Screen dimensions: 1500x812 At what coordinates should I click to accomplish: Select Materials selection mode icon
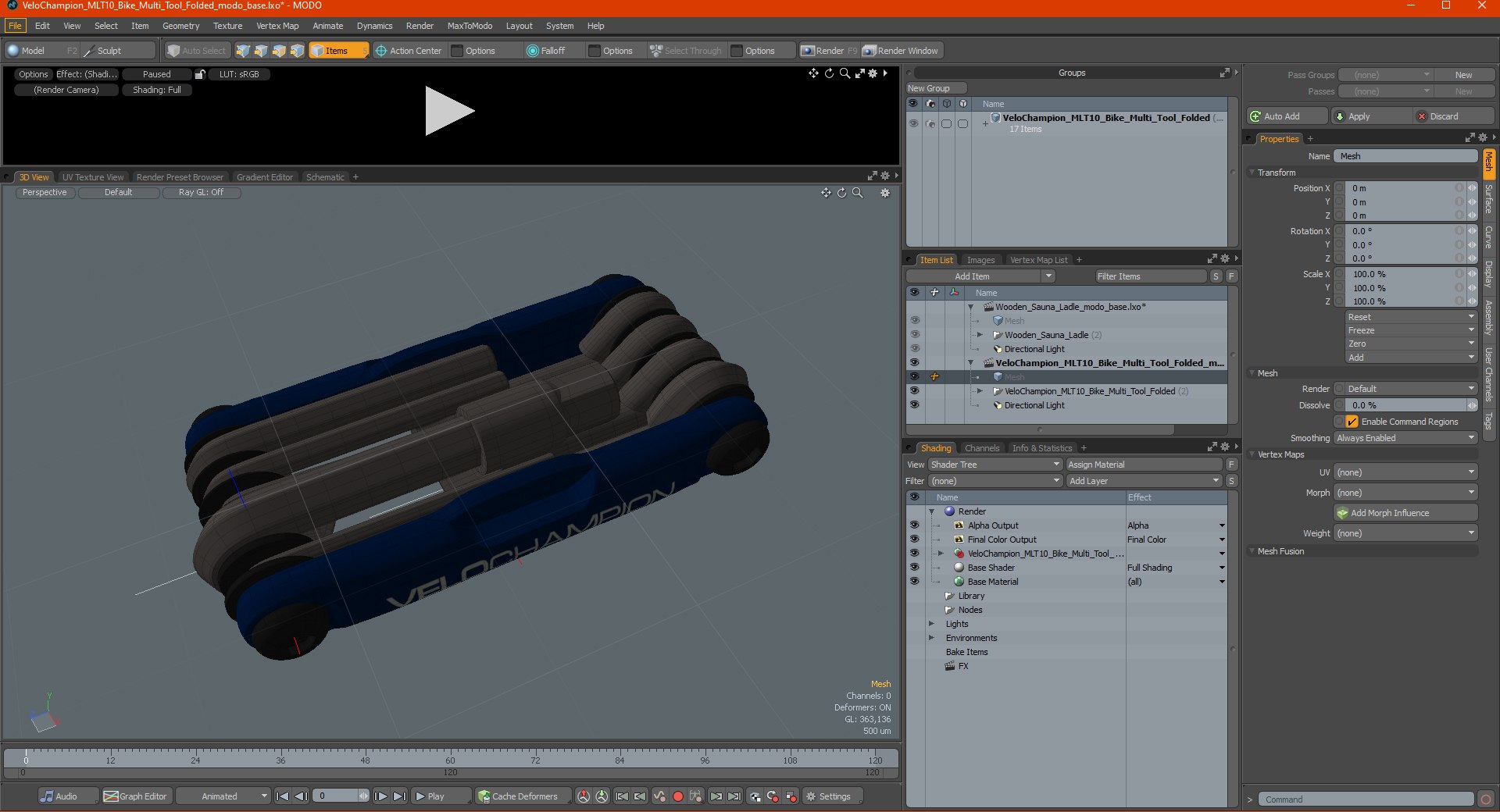coord(297,51)
